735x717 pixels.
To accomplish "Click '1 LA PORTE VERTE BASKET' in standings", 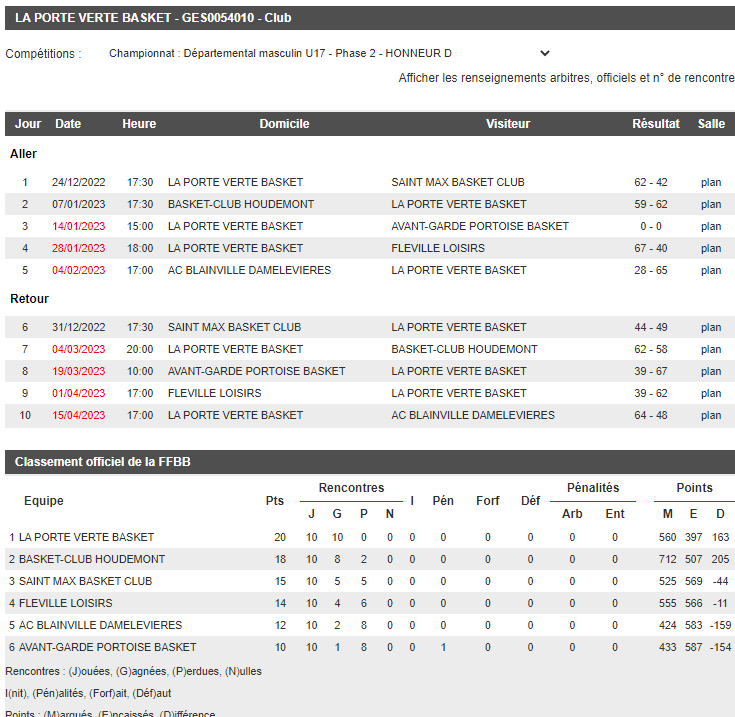I will (81, 538).
